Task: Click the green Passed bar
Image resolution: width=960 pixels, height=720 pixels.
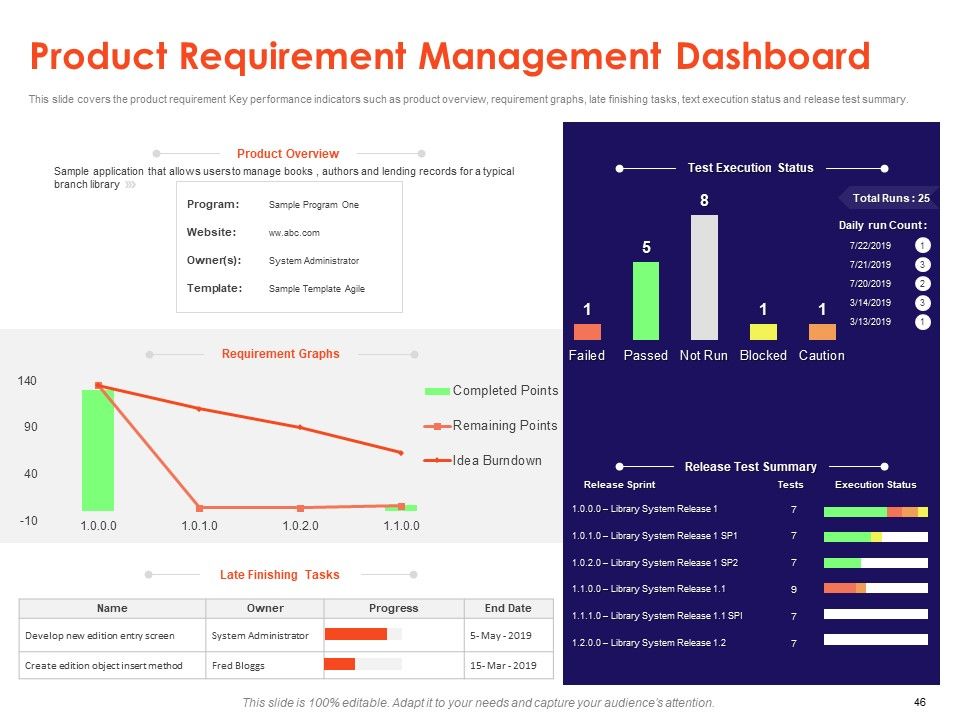Action: pos(645,301)
